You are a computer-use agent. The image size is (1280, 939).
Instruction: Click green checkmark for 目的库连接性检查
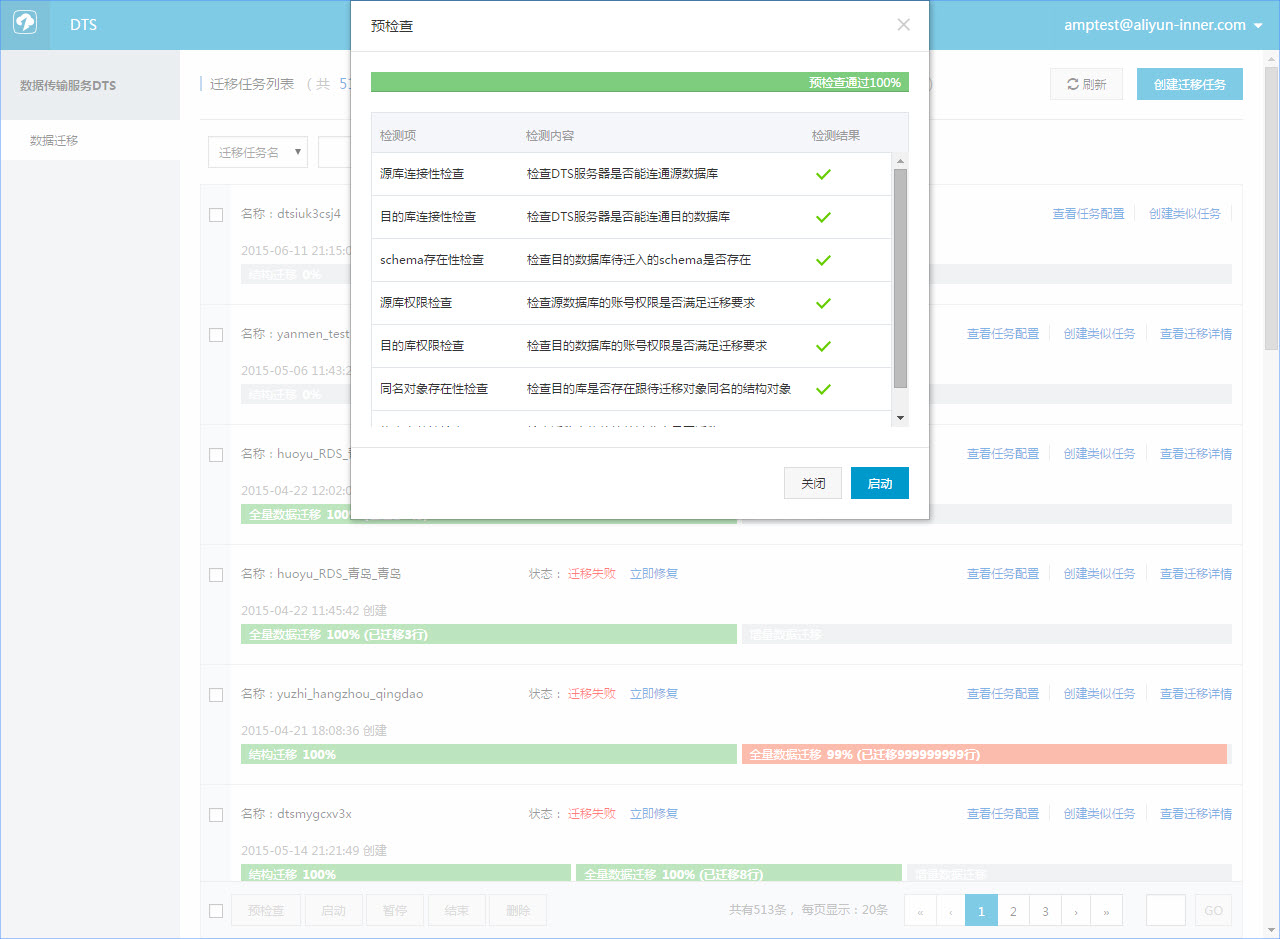(823, 217)
